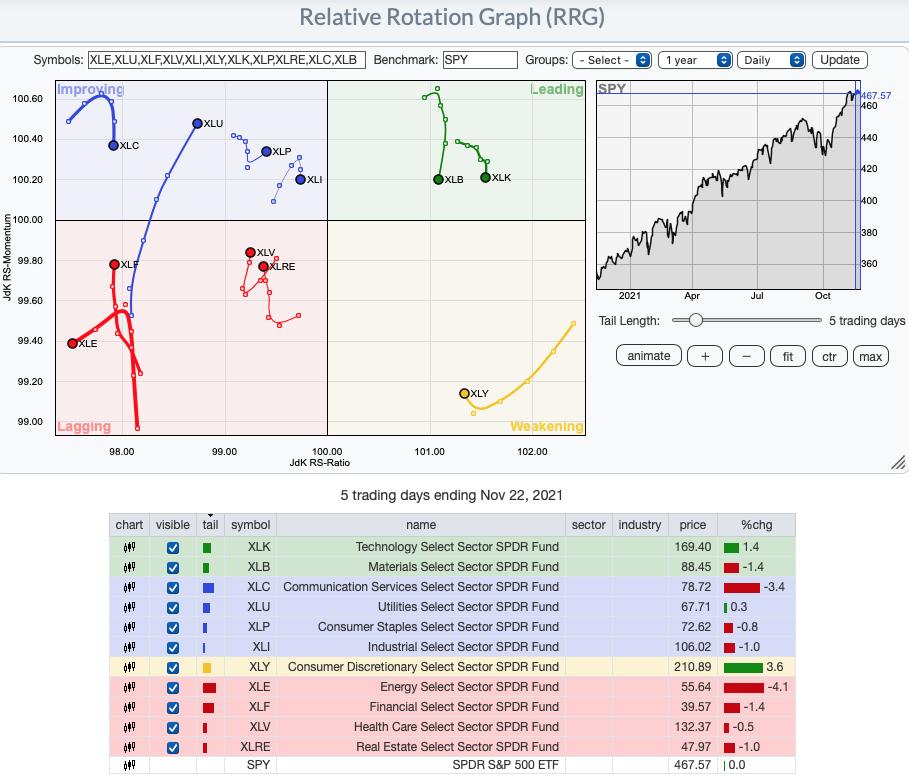The image size is (909, 777).
Task: Open chart icon for XLE row
Action: [x=129, y=687]
